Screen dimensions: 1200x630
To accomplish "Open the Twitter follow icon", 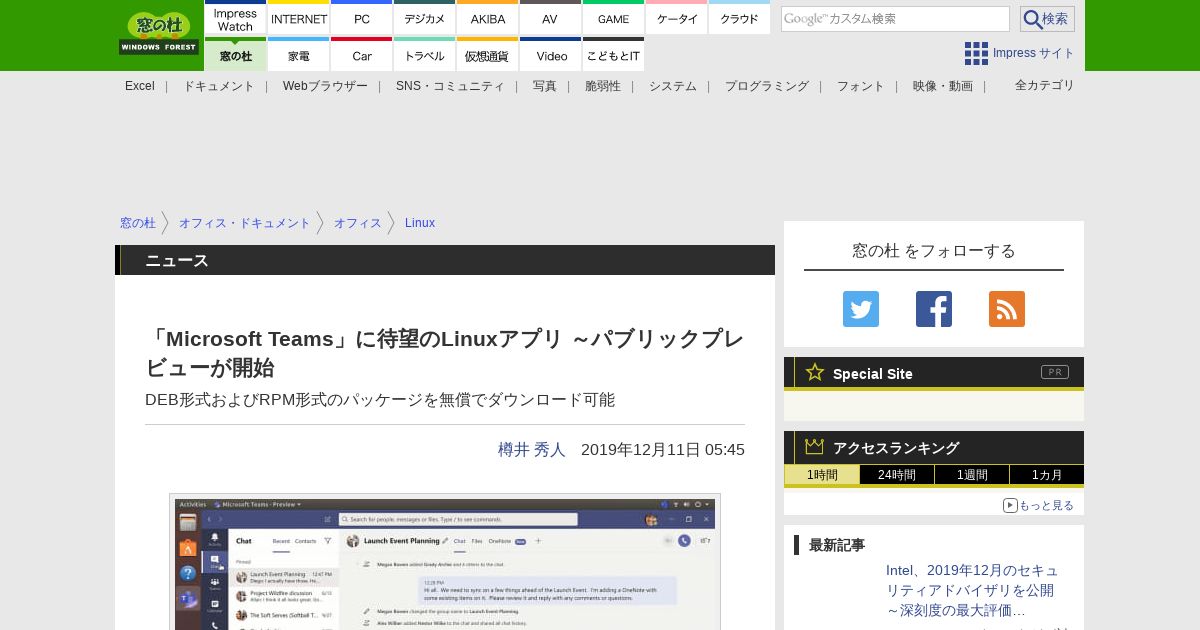I will point(861,309).
